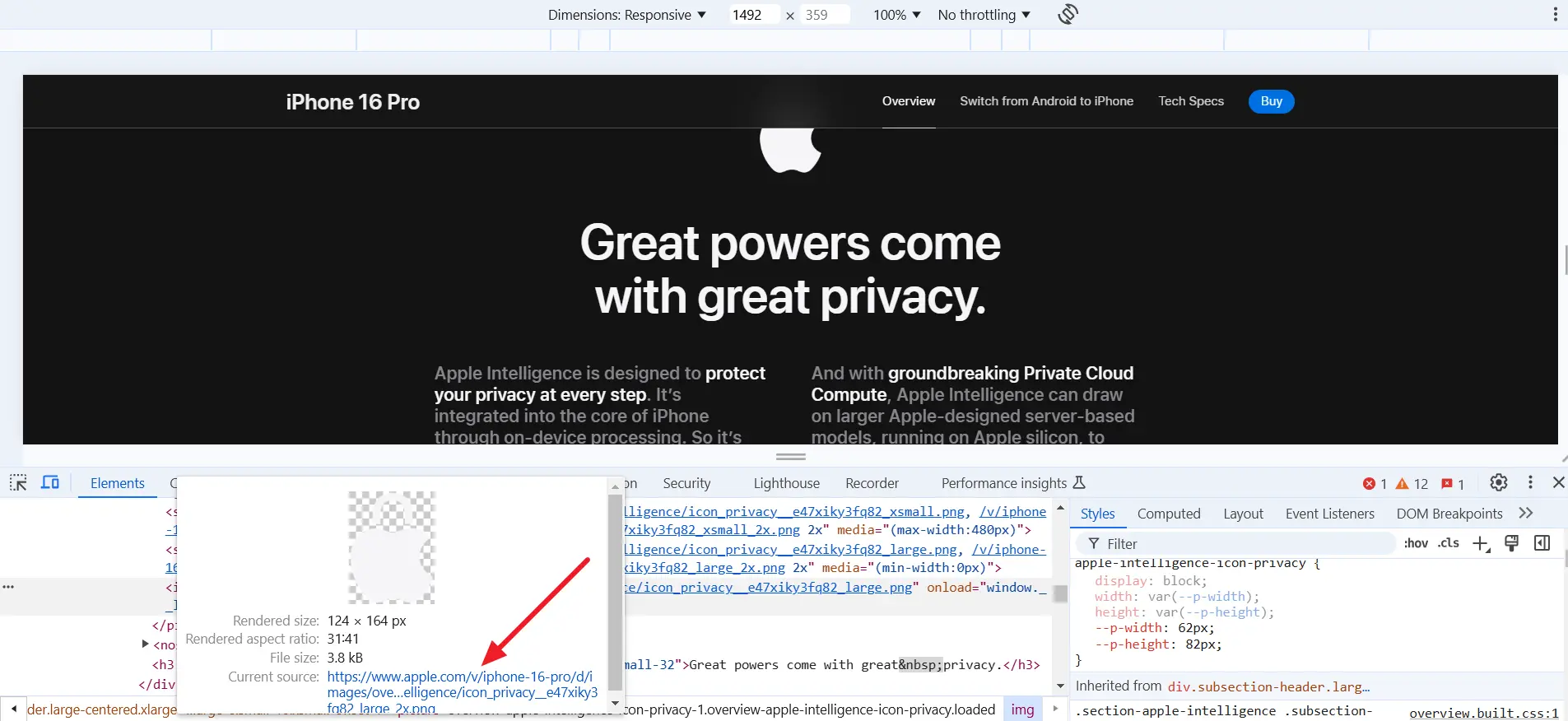Switch to Lighthouse tab
Screen dimensions: 1568x721
pyautogui.click(x=786, y=483)
